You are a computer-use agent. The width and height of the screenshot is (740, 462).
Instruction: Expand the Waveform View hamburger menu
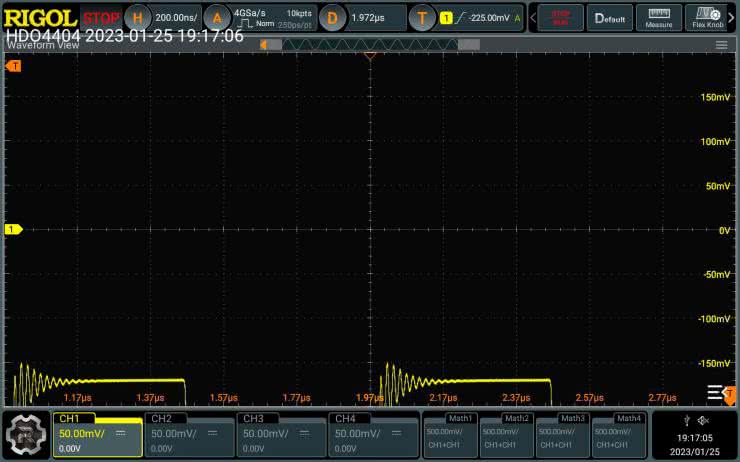[x=721, y=45]
